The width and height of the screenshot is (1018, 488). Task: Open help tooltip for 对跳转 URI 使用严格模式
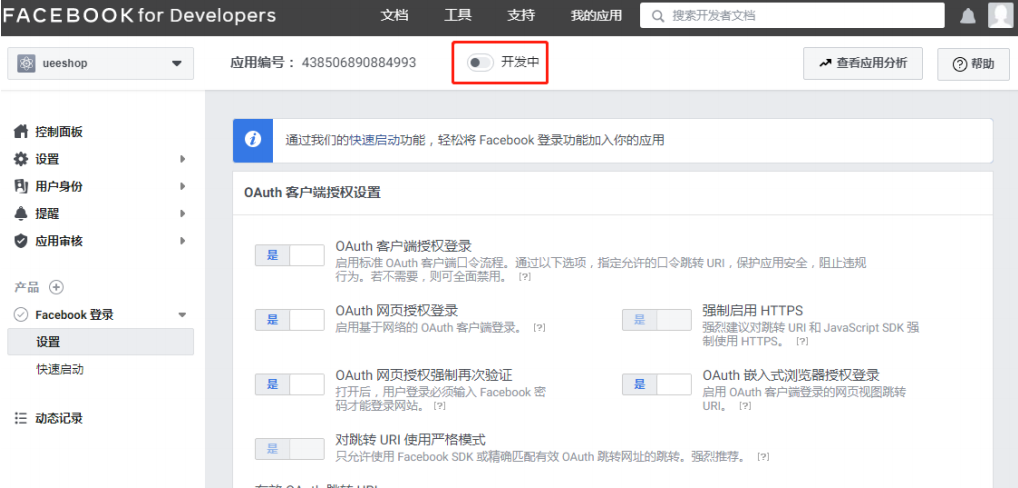pyautogui.click(x=763, y=456)
